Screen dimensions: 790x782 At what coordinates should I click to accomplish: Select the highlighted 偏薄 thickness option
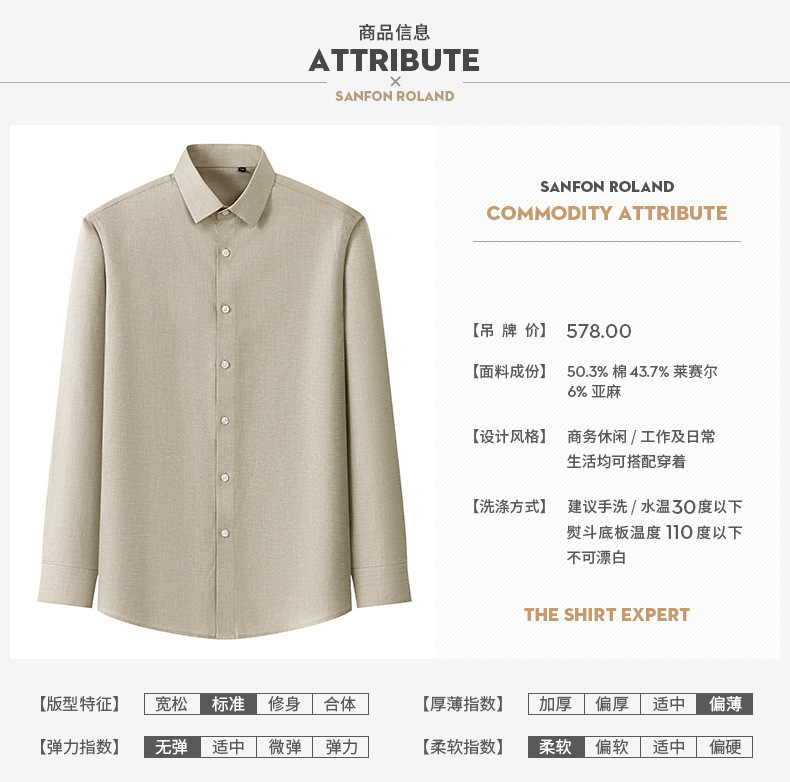click(x=725, y=704)
